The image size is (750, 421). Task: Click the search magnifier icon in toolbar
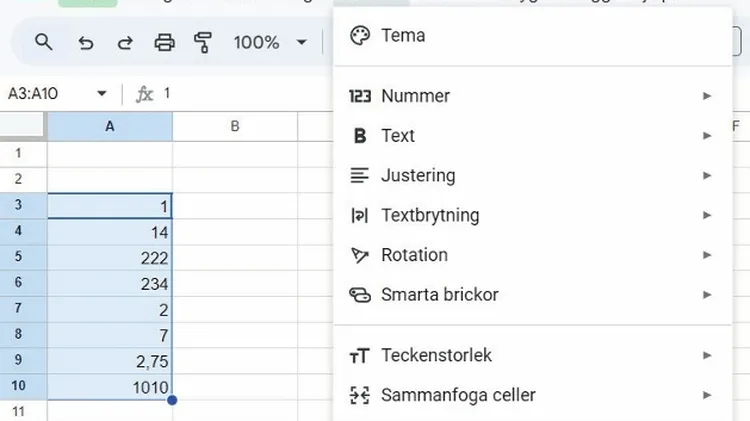43,42
